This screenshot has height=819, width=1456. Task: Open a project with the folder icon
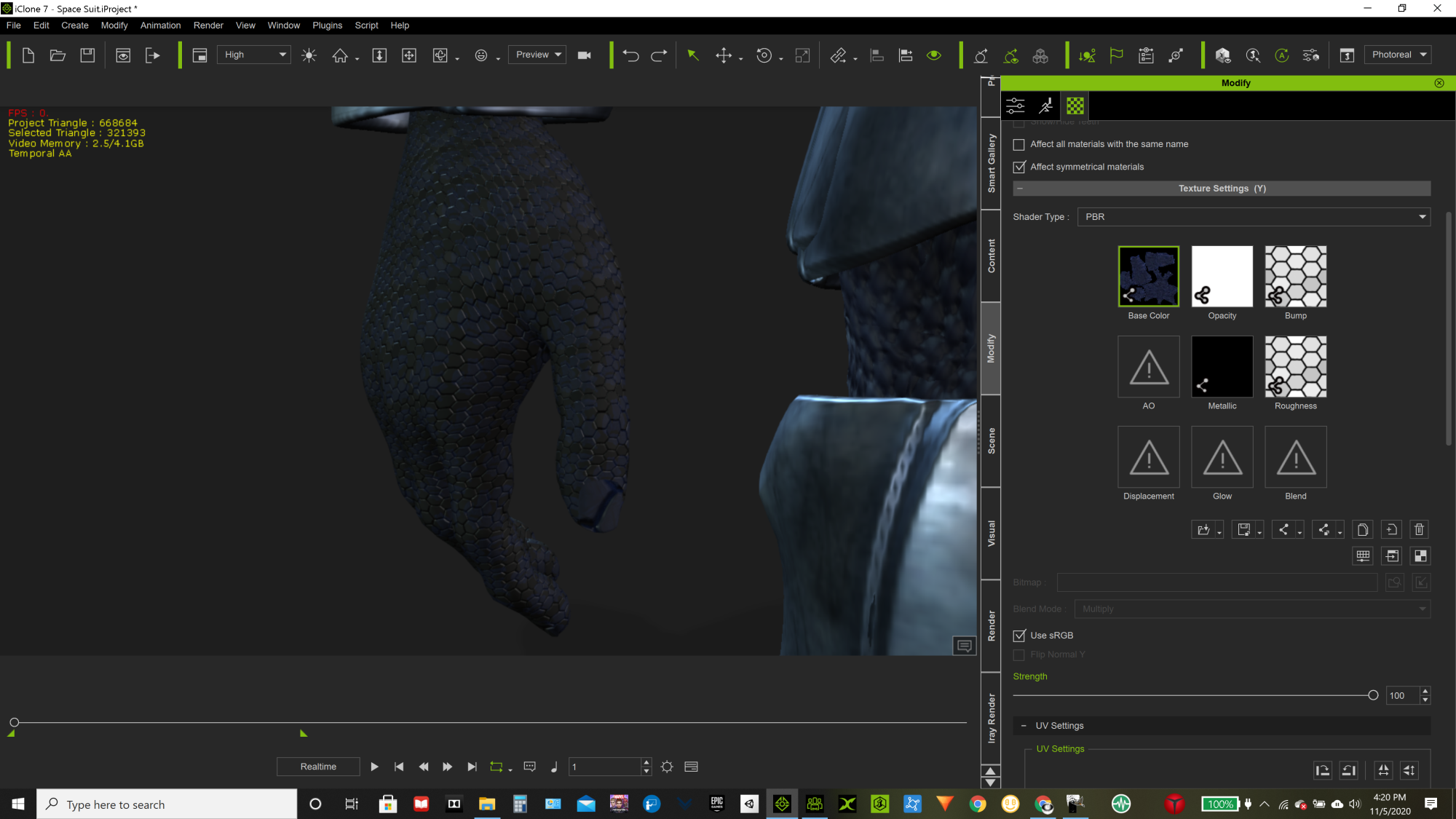58,55
